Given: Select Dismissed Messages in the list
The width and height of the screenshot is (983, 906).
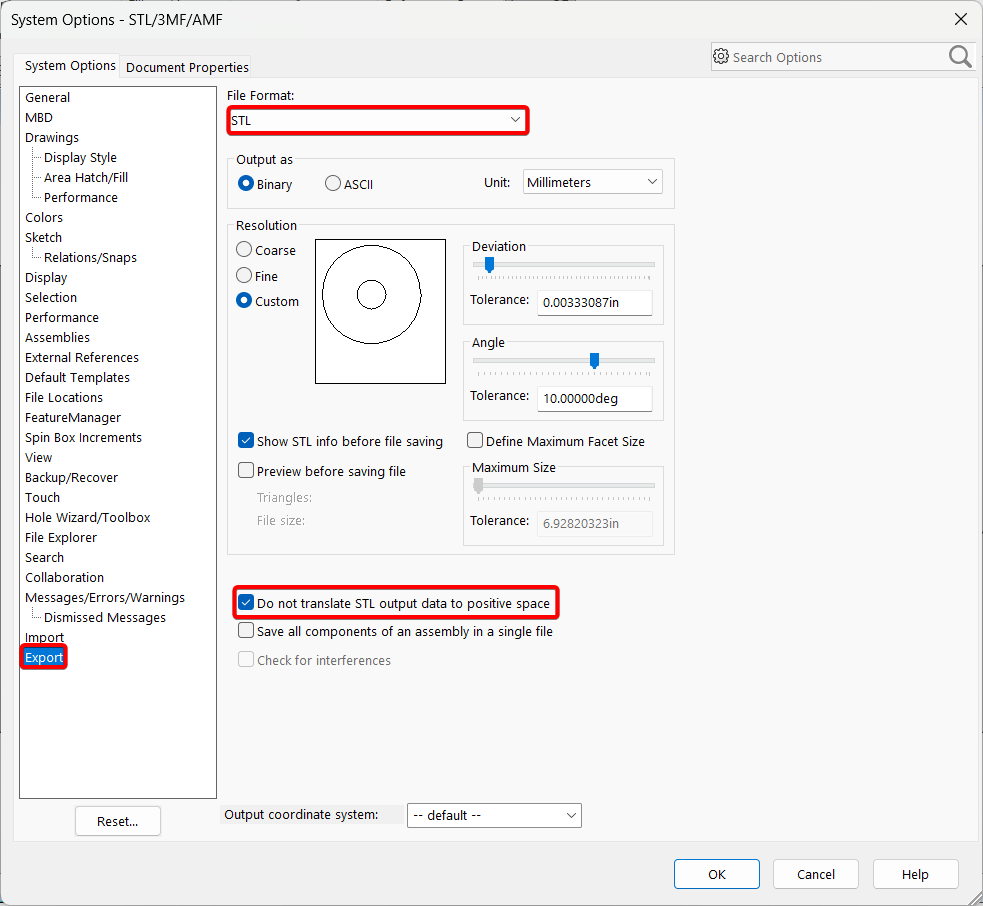Looking at the screenshot, I should click(105, 618).
